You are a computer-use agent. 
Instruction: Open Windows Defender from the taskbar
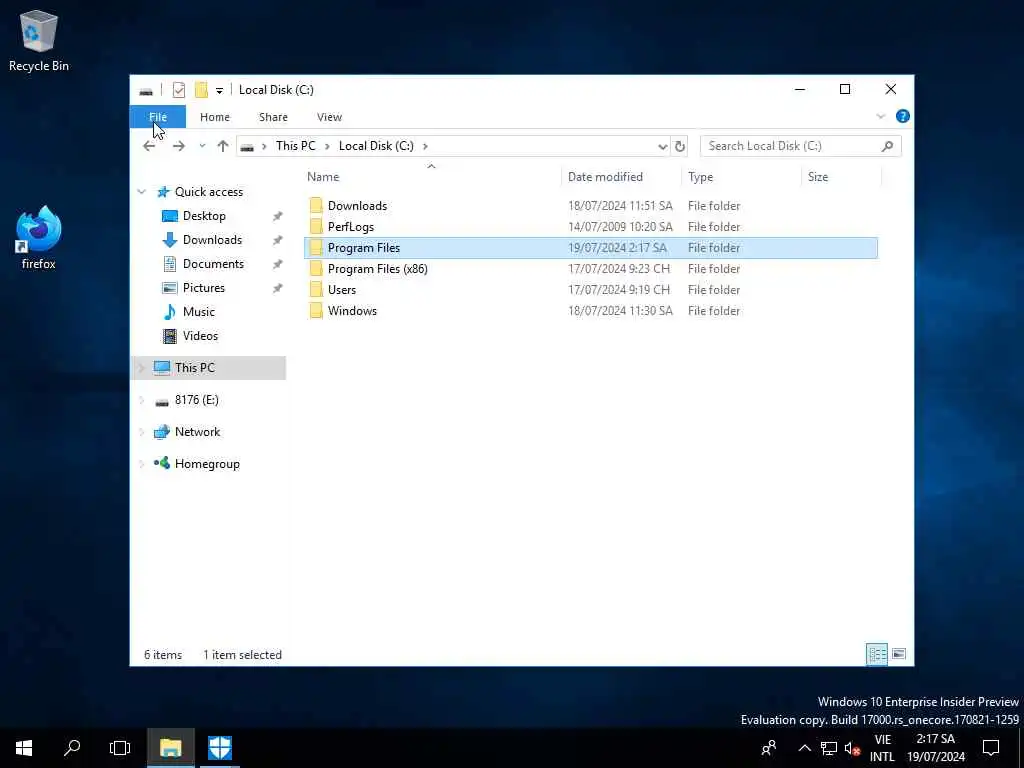click(x=220, y=748)
